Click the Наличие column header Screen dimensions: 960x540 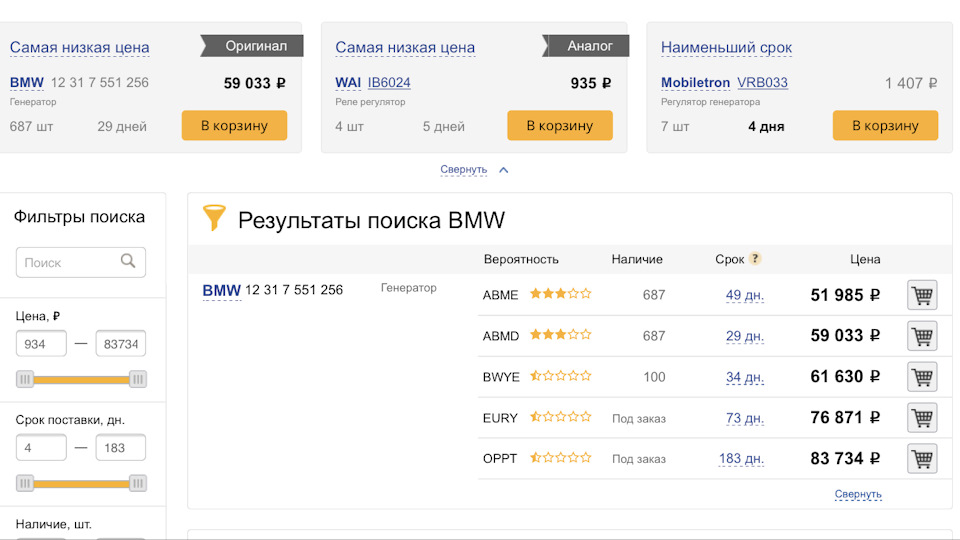(637, 259)
